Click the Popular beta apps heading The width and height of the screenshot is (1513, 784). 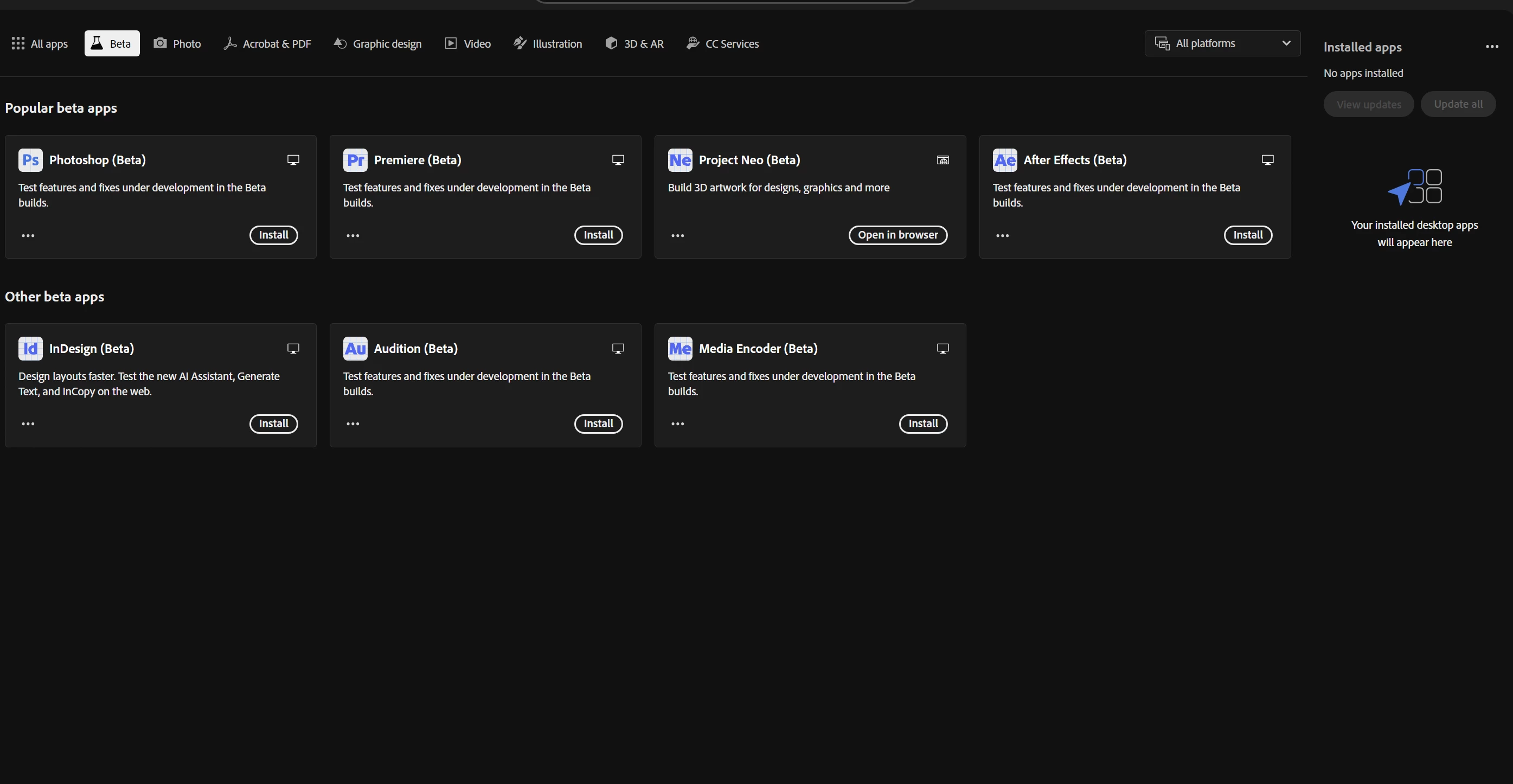click(61, 108)
